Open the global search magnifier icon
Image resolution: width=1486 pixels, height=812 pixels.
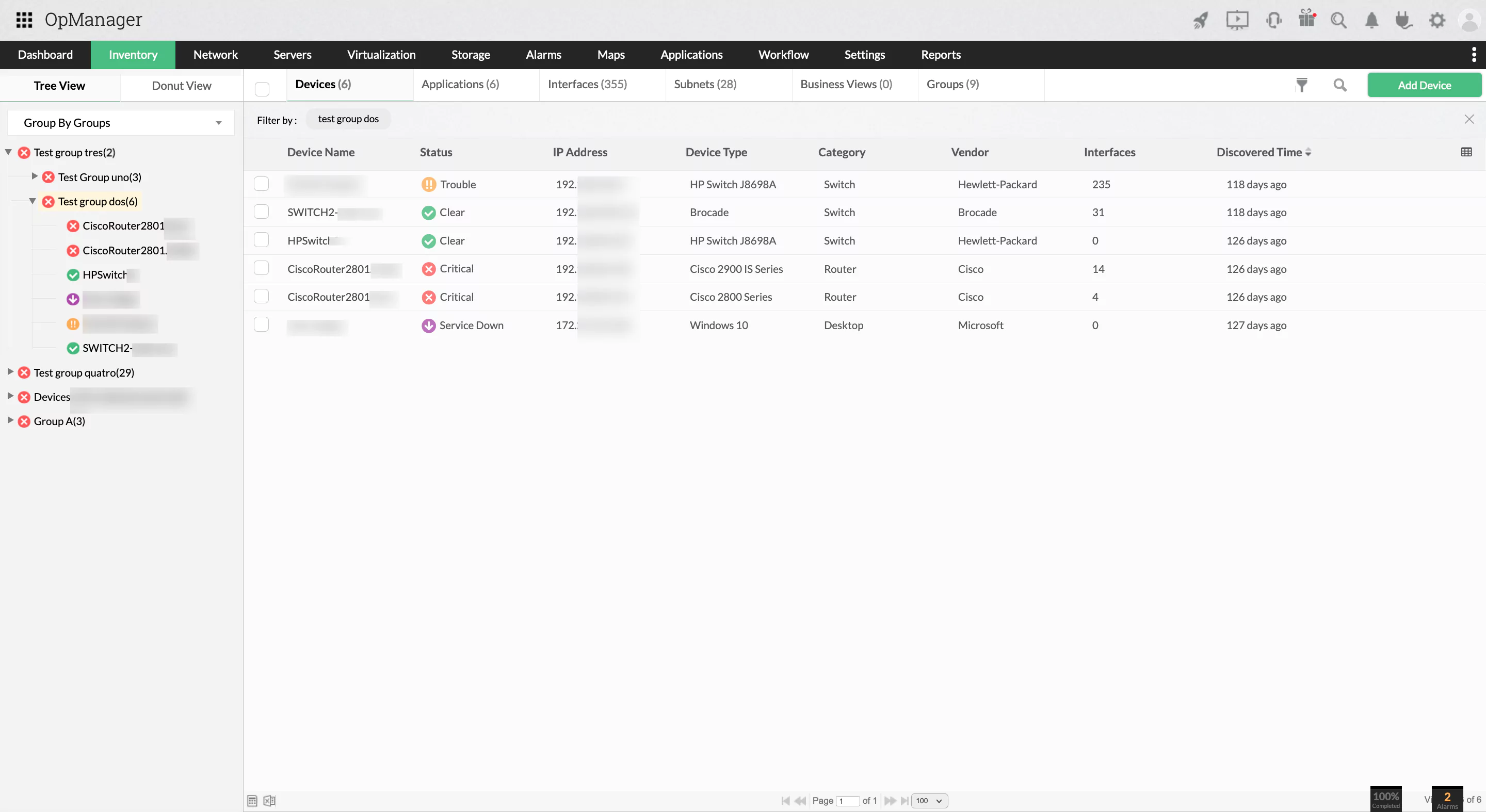(1339, 20)
